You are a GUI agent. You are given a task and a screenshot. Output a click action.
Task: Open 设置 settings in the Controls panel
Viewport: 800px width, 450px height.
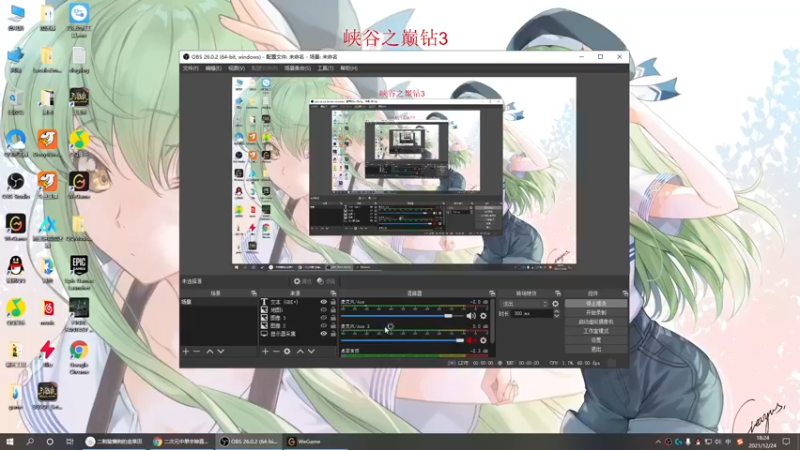(x=596, y=340)
